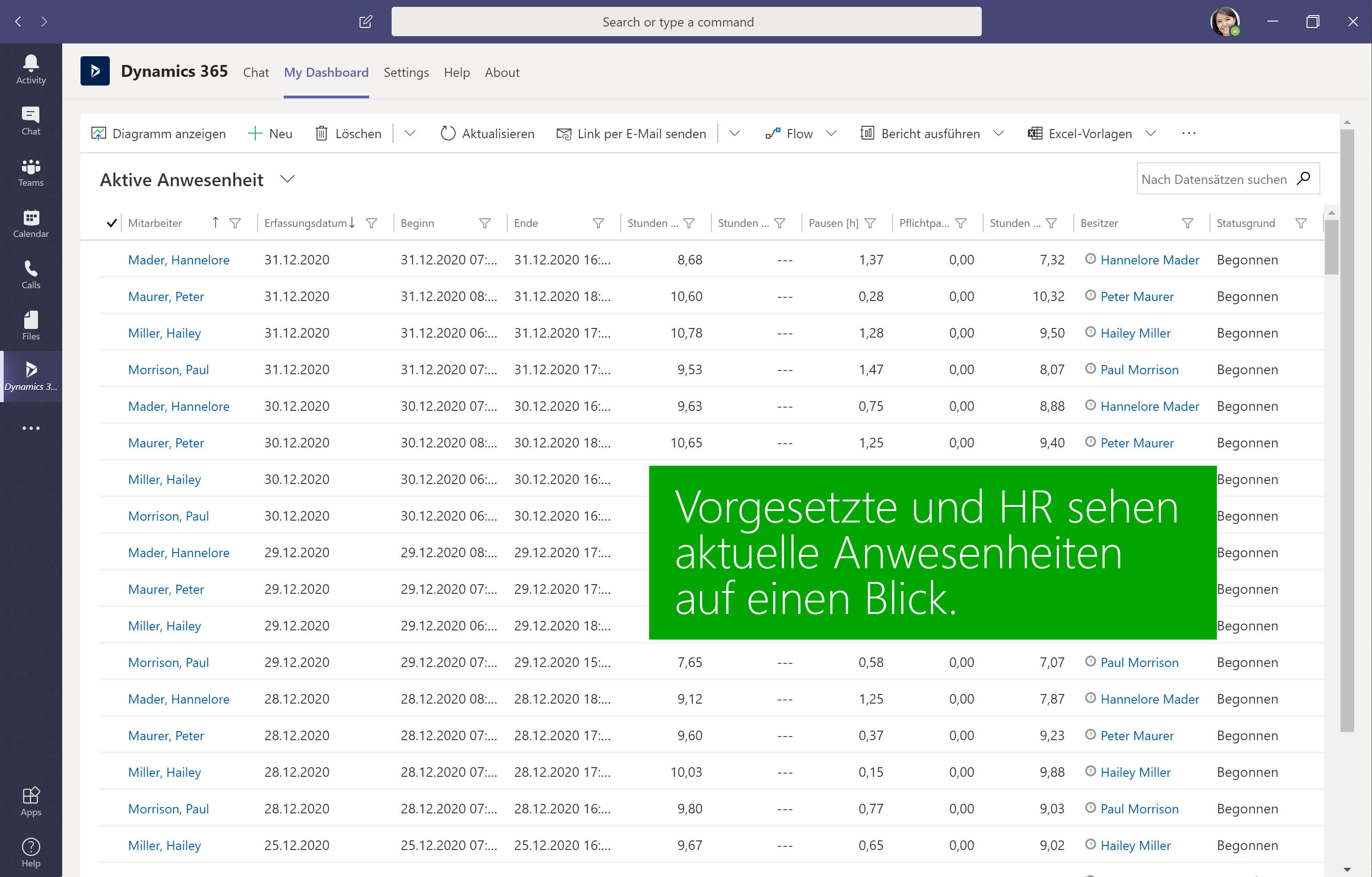Open the Statusgrund column filter
The width and height of the screenshot is (1372, 877).
(1301, 223)
